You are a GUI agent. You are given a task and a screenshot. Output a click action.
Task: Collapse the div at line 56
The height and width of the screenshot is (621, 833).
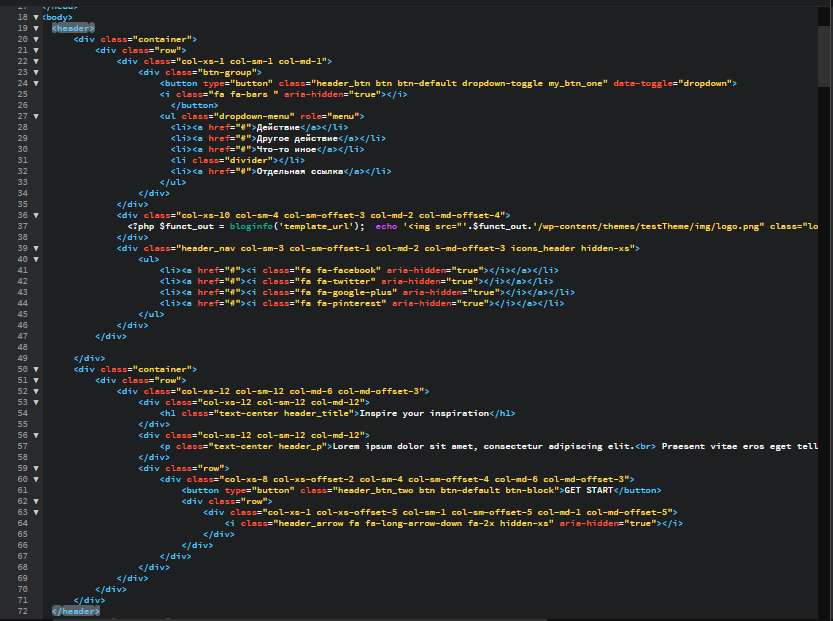pyautogui.click(x=36, y=435)
